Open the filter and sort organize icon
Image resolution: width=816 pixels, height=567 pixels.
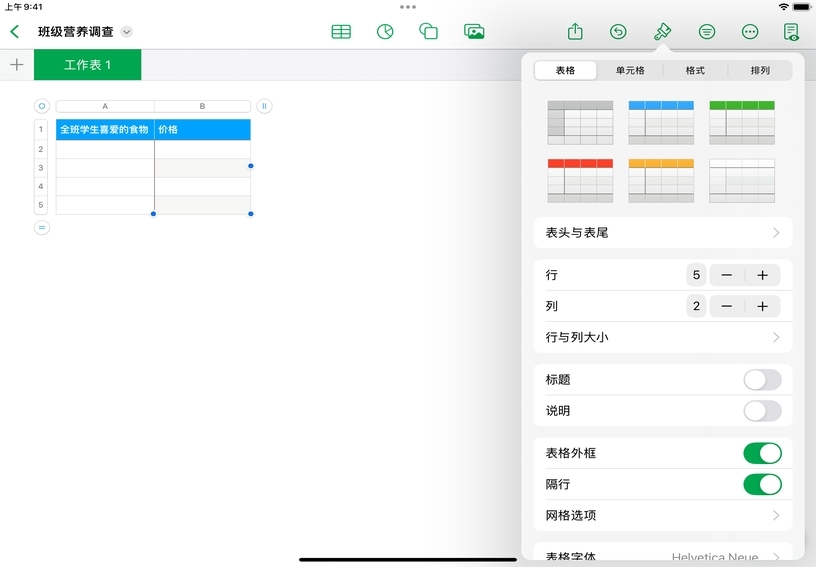pos(707,32)
